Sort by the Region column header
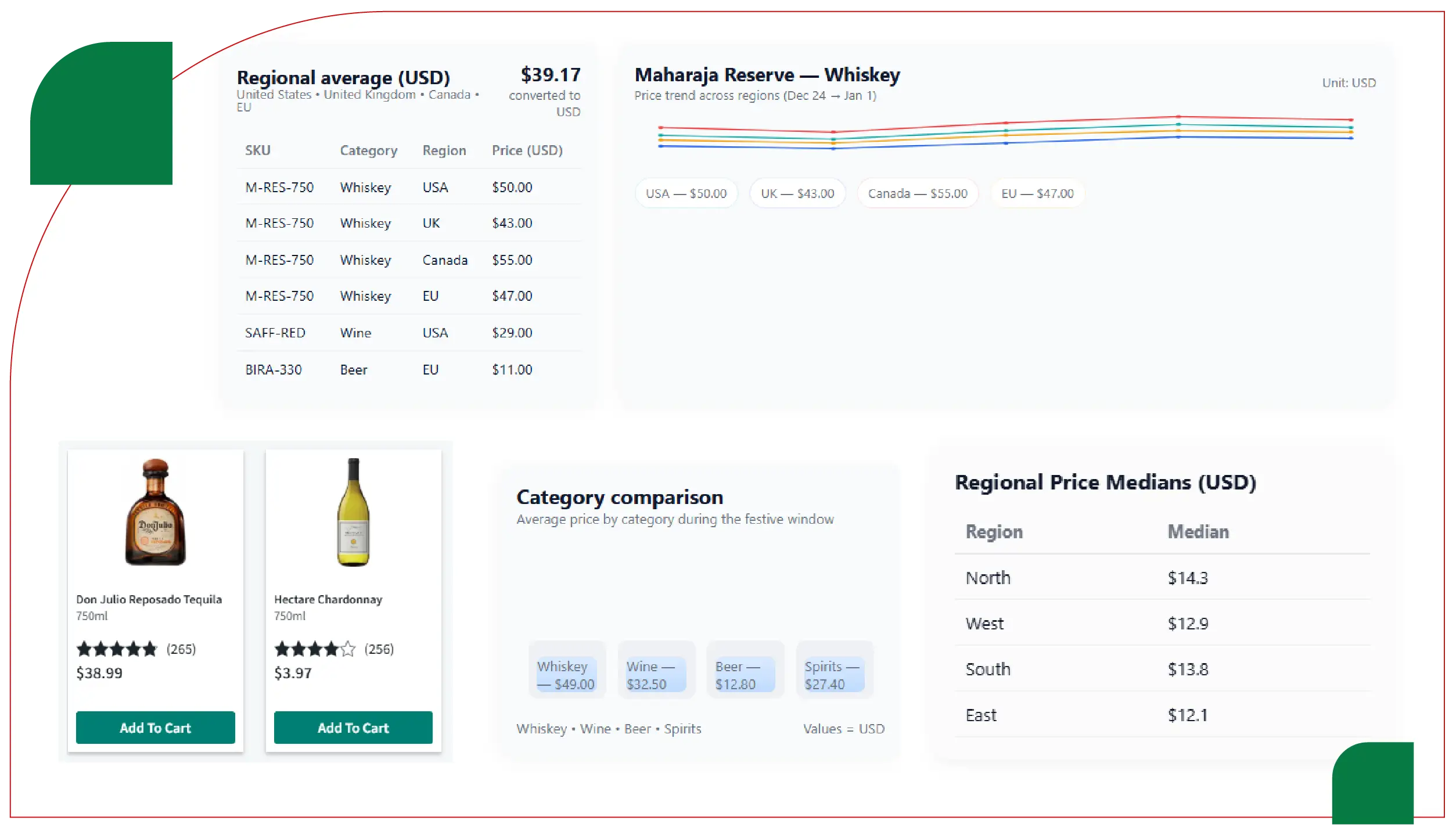This screenshot has height=828, width=1456. click(x=444, y=150)
